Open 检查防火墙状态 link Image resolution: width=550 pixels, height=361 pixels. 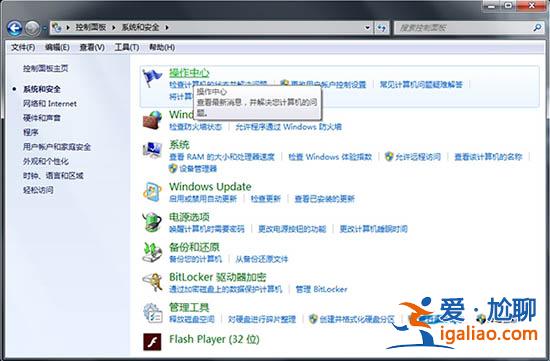(x=195, y=127)
